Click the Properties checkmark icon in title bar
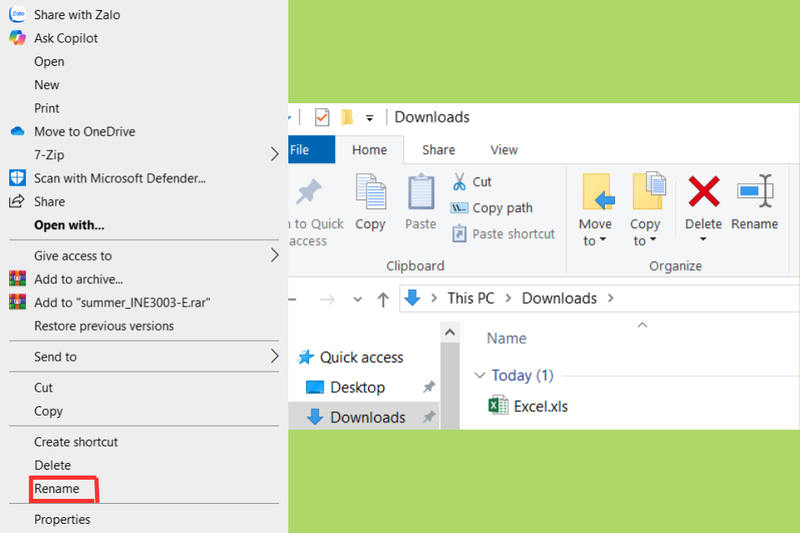800x533 pixels. 322,117
